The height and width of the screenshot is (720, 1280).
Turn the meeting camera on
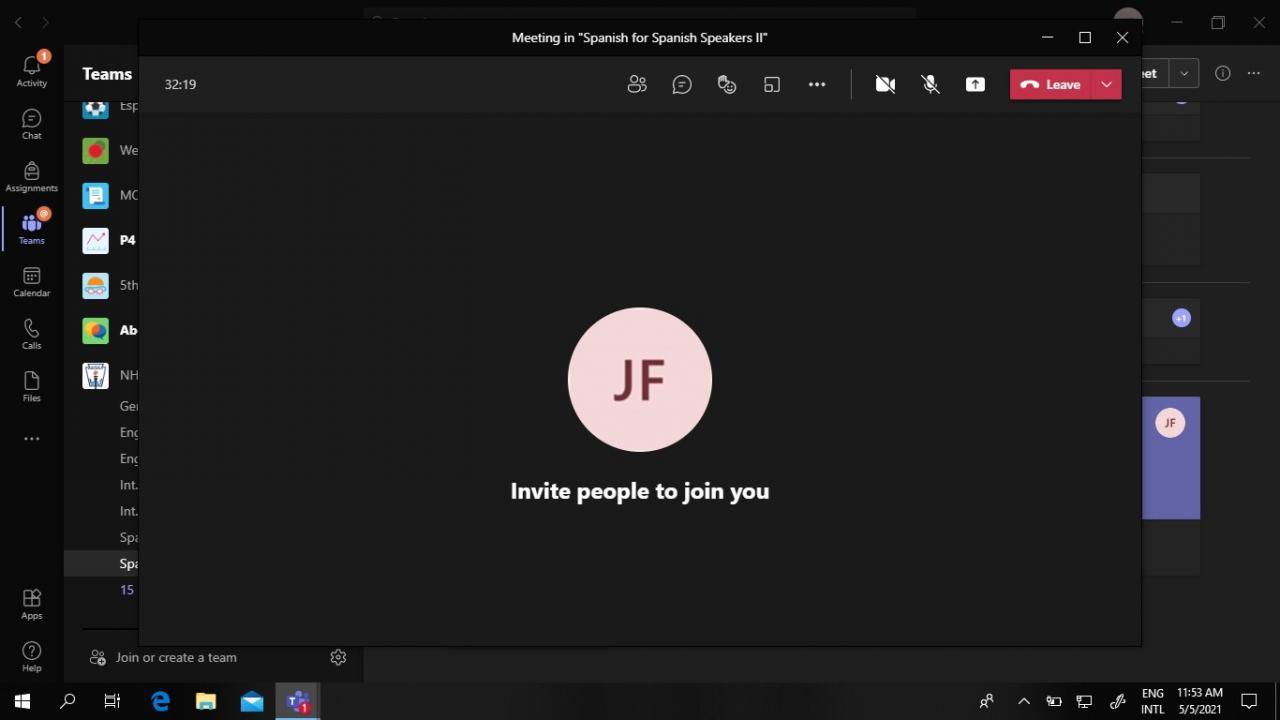click(885, 85)
